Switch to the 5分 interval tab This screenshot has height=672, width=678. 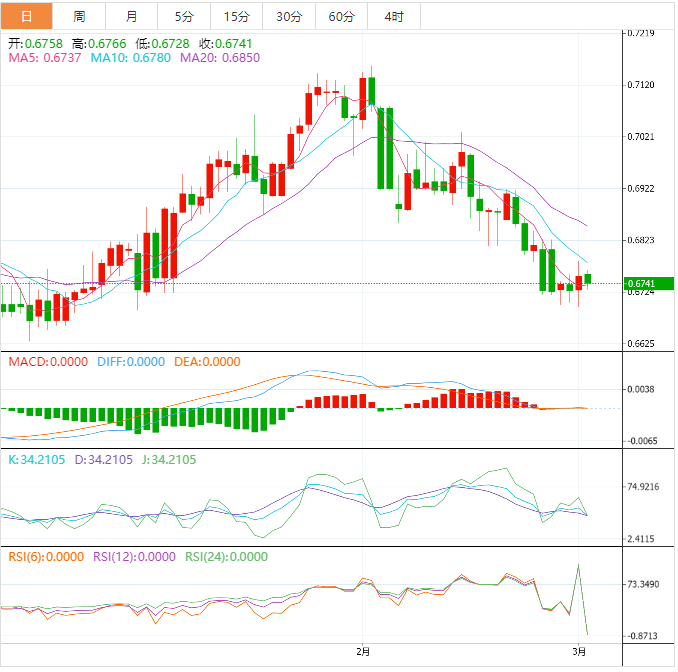184,16
